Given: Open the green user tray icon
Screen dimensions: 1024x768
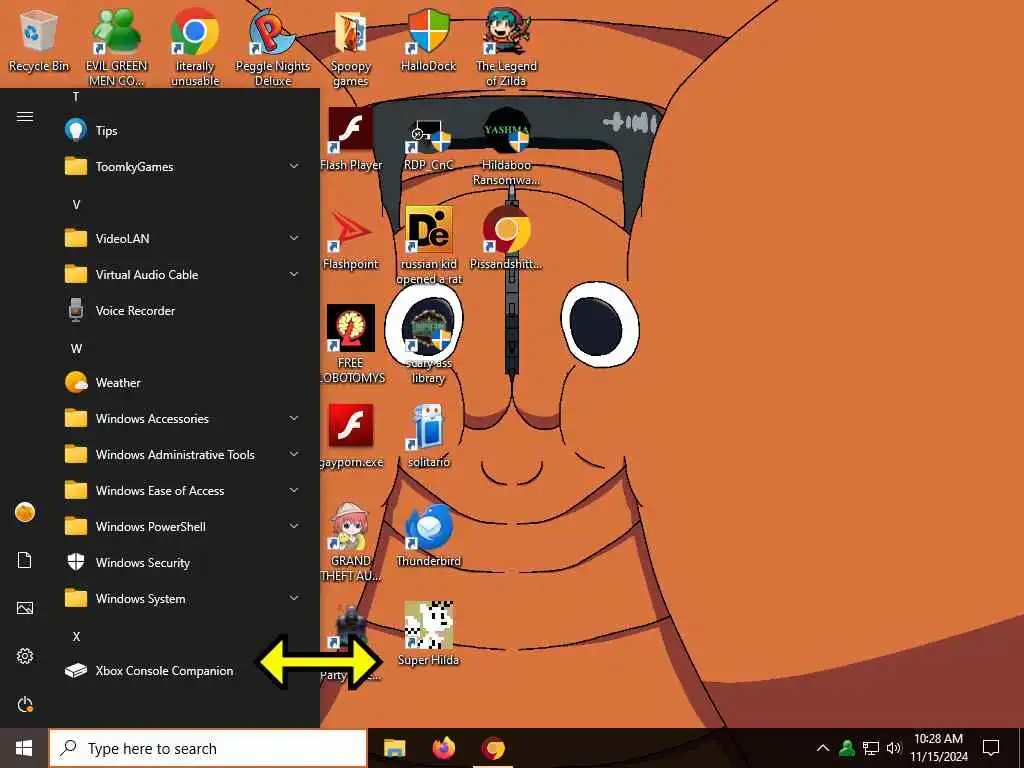Looking at the screenshot, I should click(847, 748).
